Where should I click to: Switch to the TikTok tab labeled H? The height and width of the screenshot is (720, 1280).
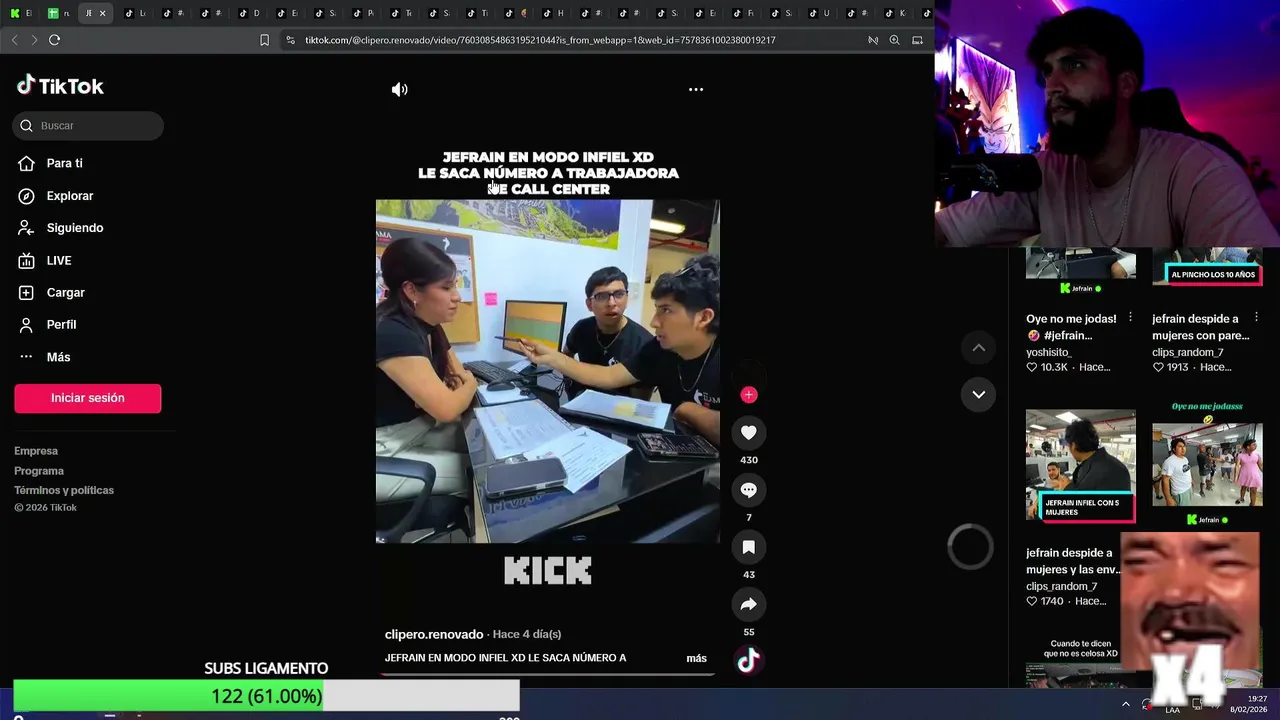tap(554, 13)
